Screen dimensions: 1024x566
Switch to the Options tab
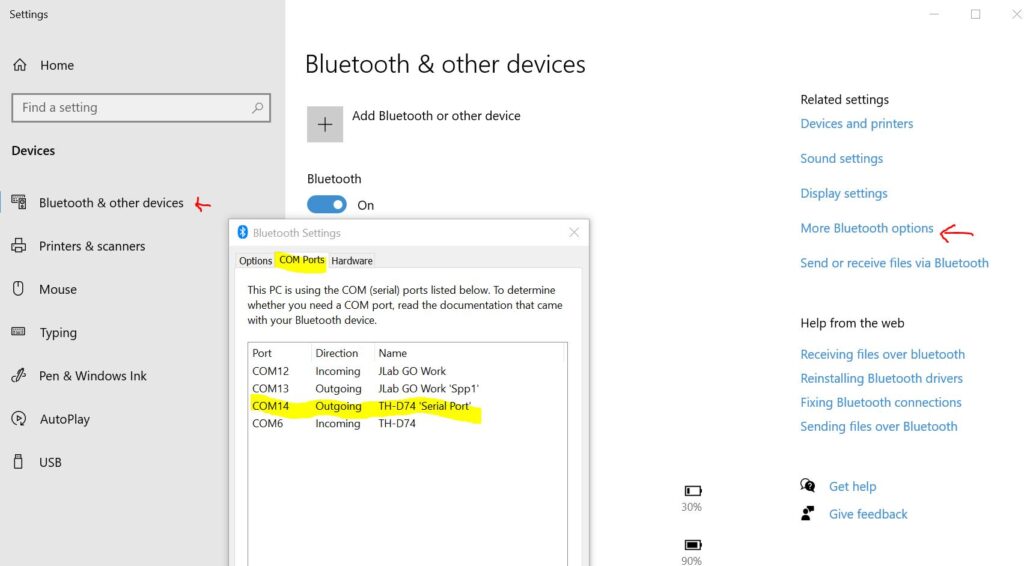click(x=255, y=261)
